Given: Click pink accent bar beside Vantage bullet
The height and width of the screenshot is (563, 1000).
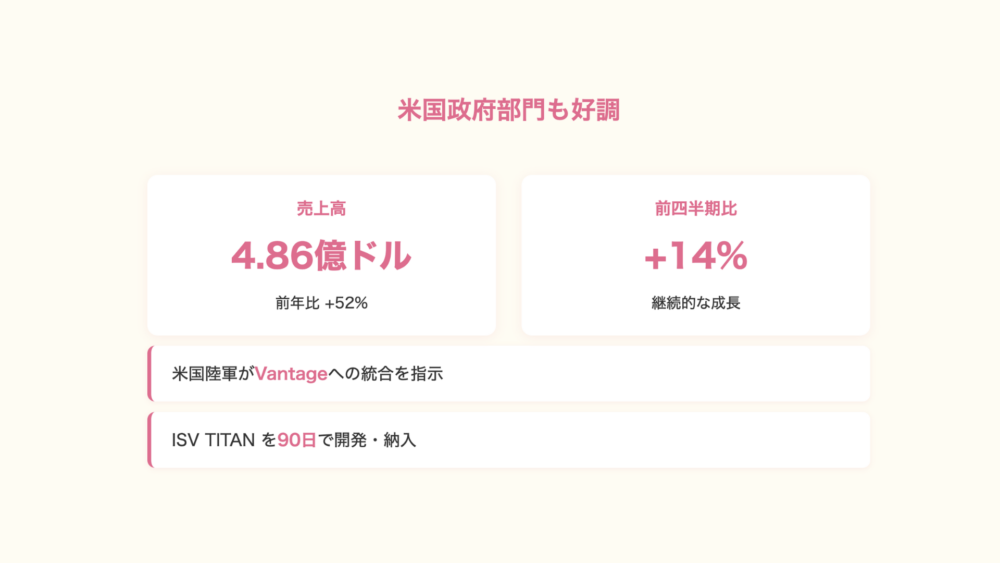Looking at the screenshot, I should click(x=149, y=374).
